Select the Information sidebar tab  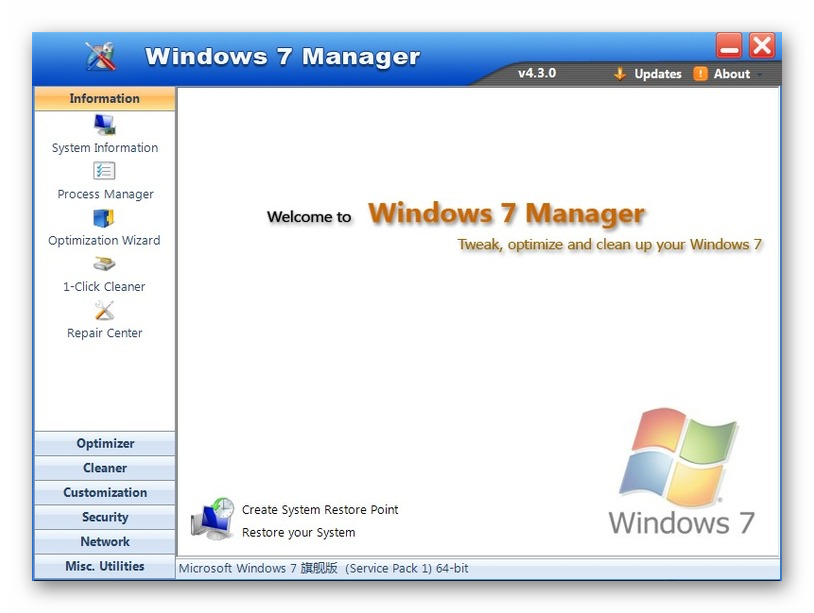click(x=105, y=99)
